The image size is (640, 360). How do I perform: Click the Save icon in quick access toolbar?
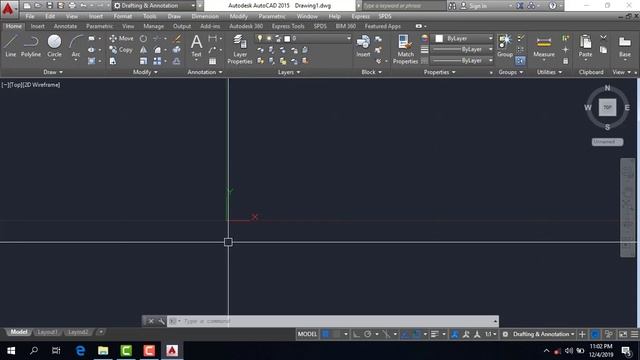[x=49, y=6]
